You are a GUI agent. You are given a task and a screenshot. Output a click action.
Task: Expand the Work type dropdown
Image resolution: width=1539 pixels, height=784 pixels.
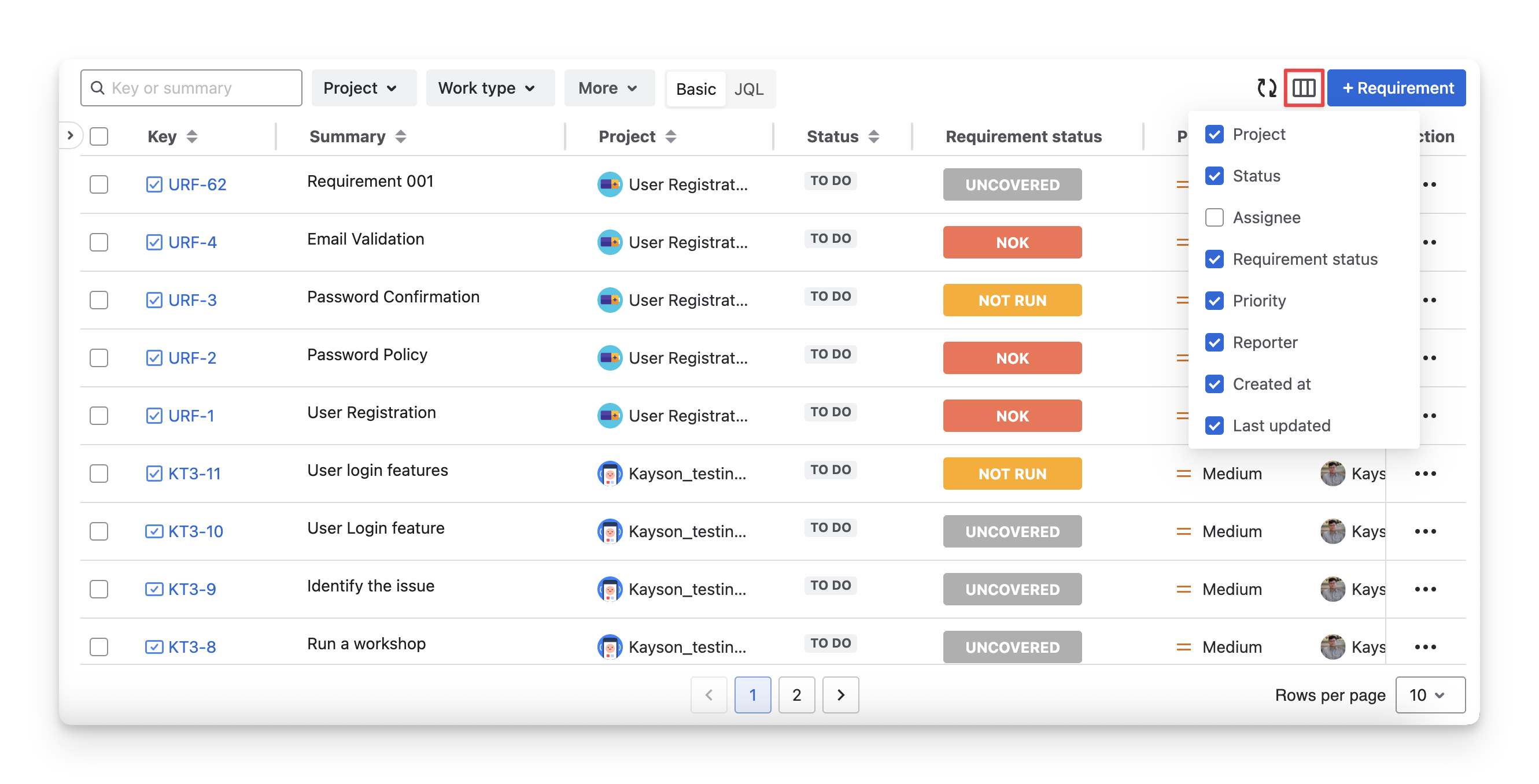[x=488, y=88]
